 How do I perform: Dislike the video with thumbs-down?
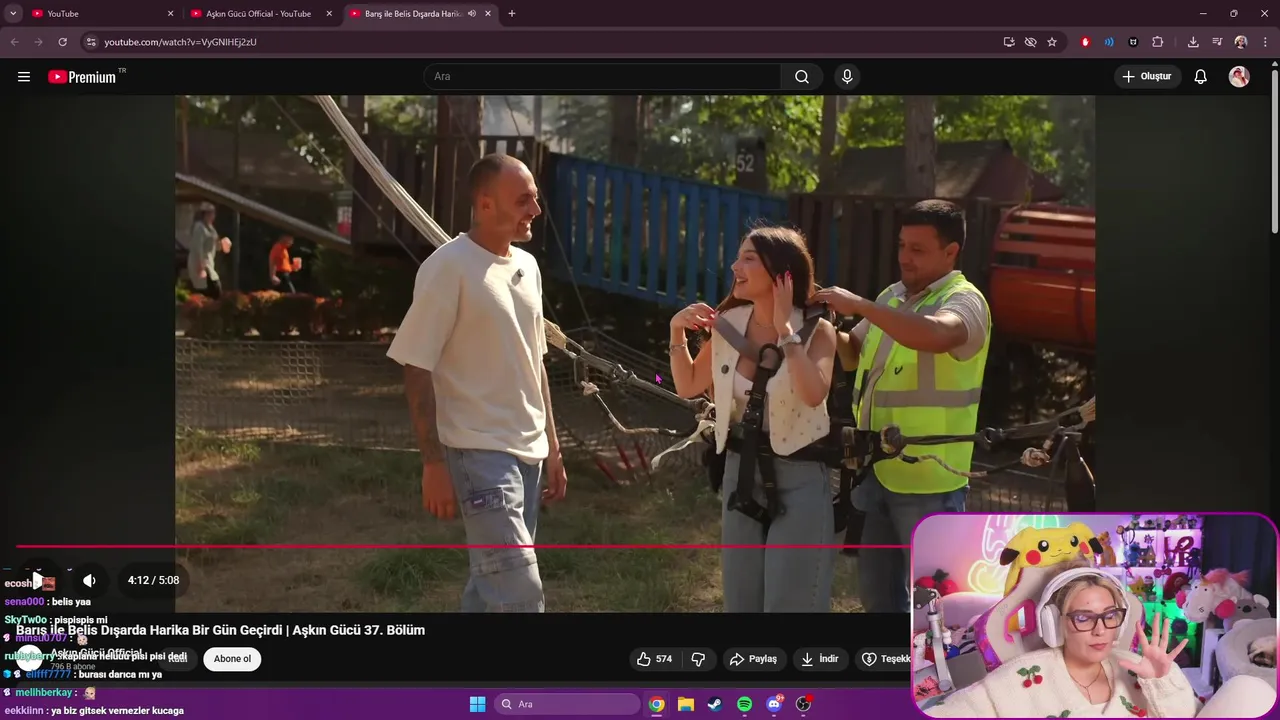tap(699, 659)
